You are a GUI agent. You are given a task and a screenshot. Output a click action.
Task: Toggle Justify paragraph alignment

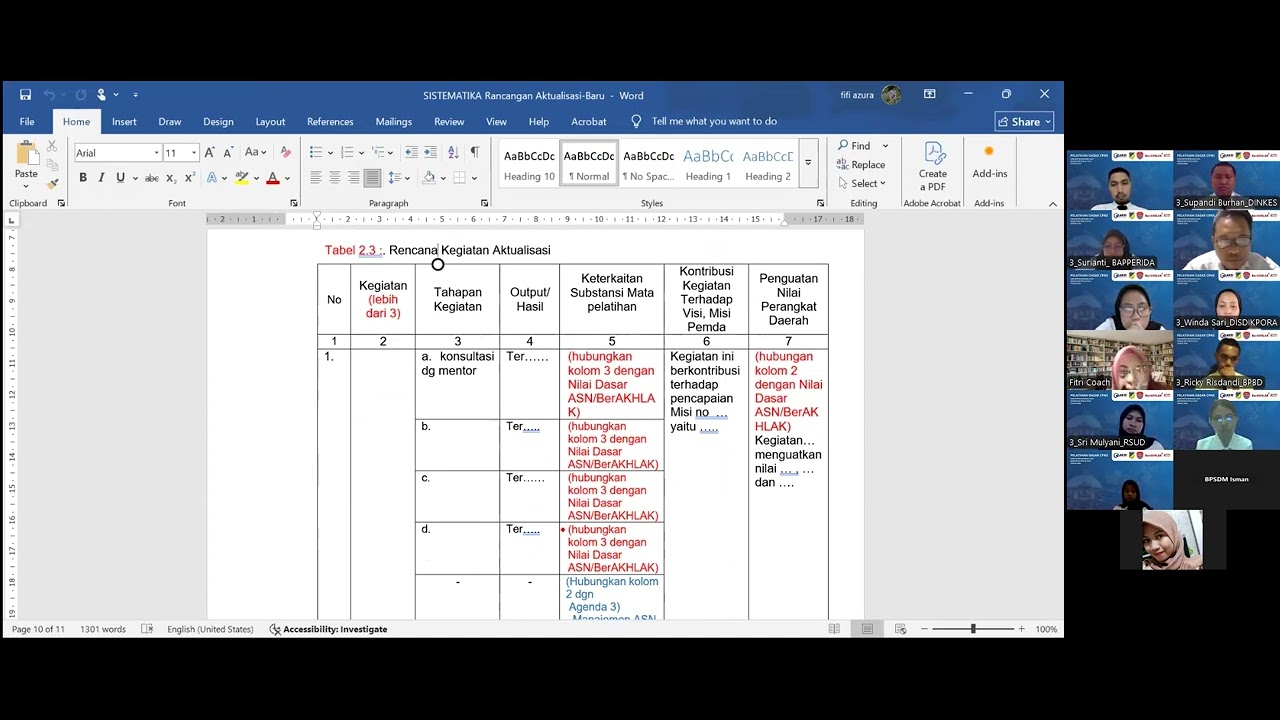[372, 178]
